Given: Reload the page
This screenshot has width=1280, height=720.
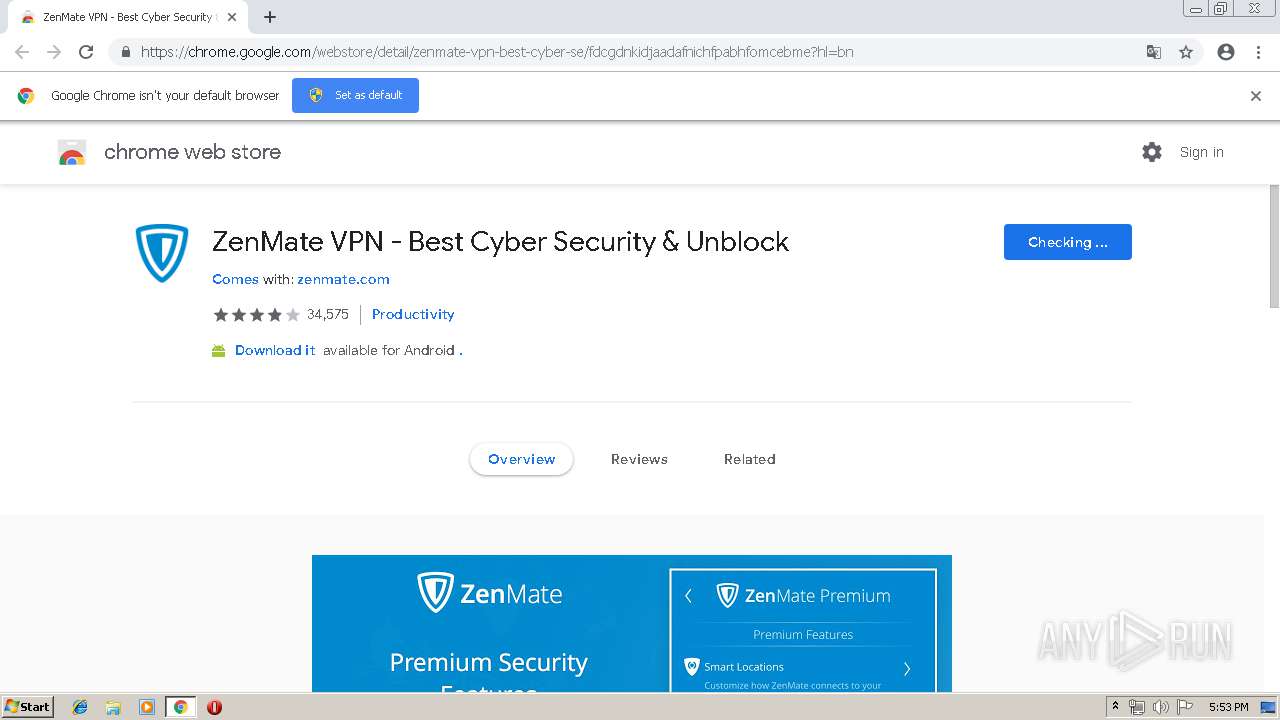Looking at the screenshot, I should point(86,52).
